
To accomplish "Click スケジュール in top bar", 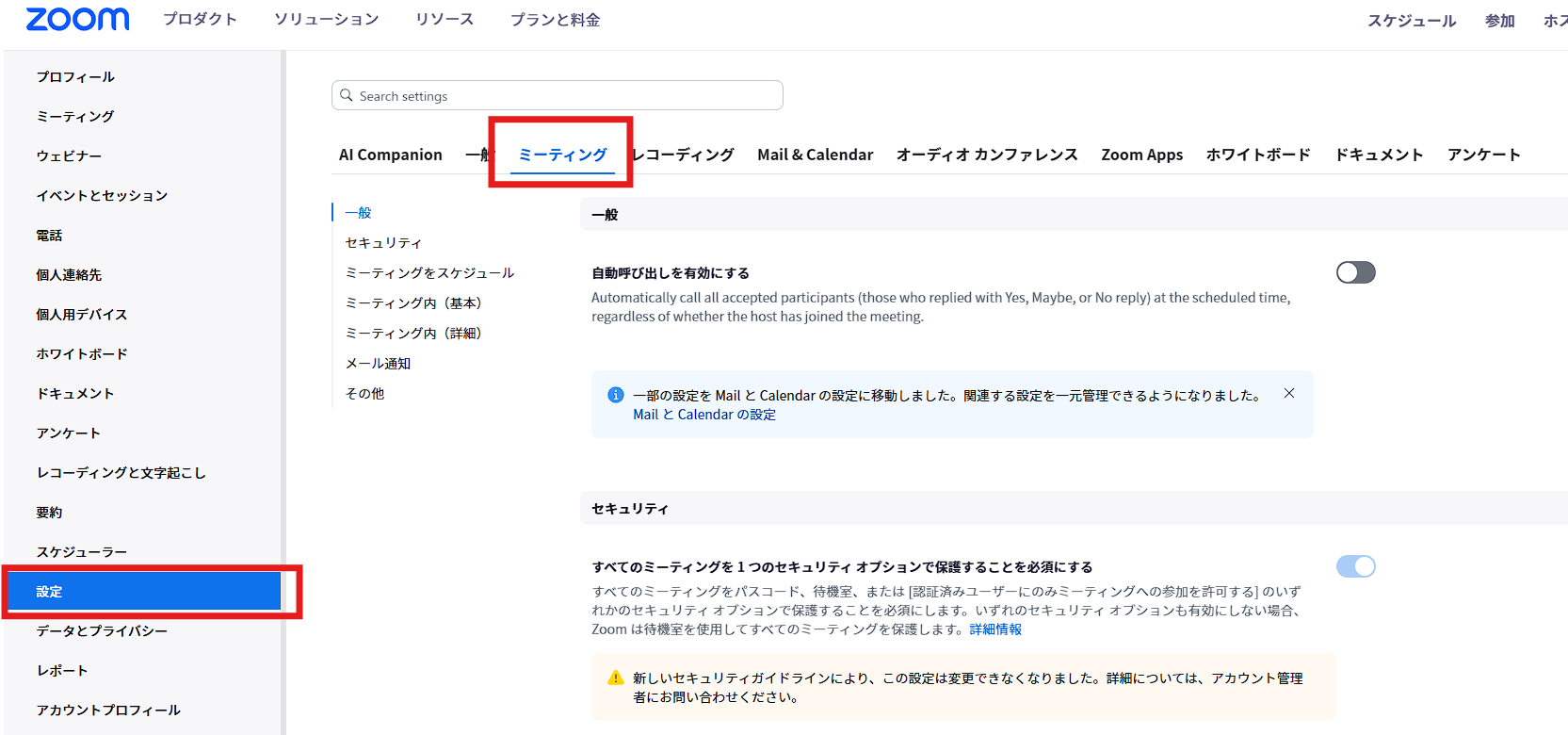I will click(1412, 21).
